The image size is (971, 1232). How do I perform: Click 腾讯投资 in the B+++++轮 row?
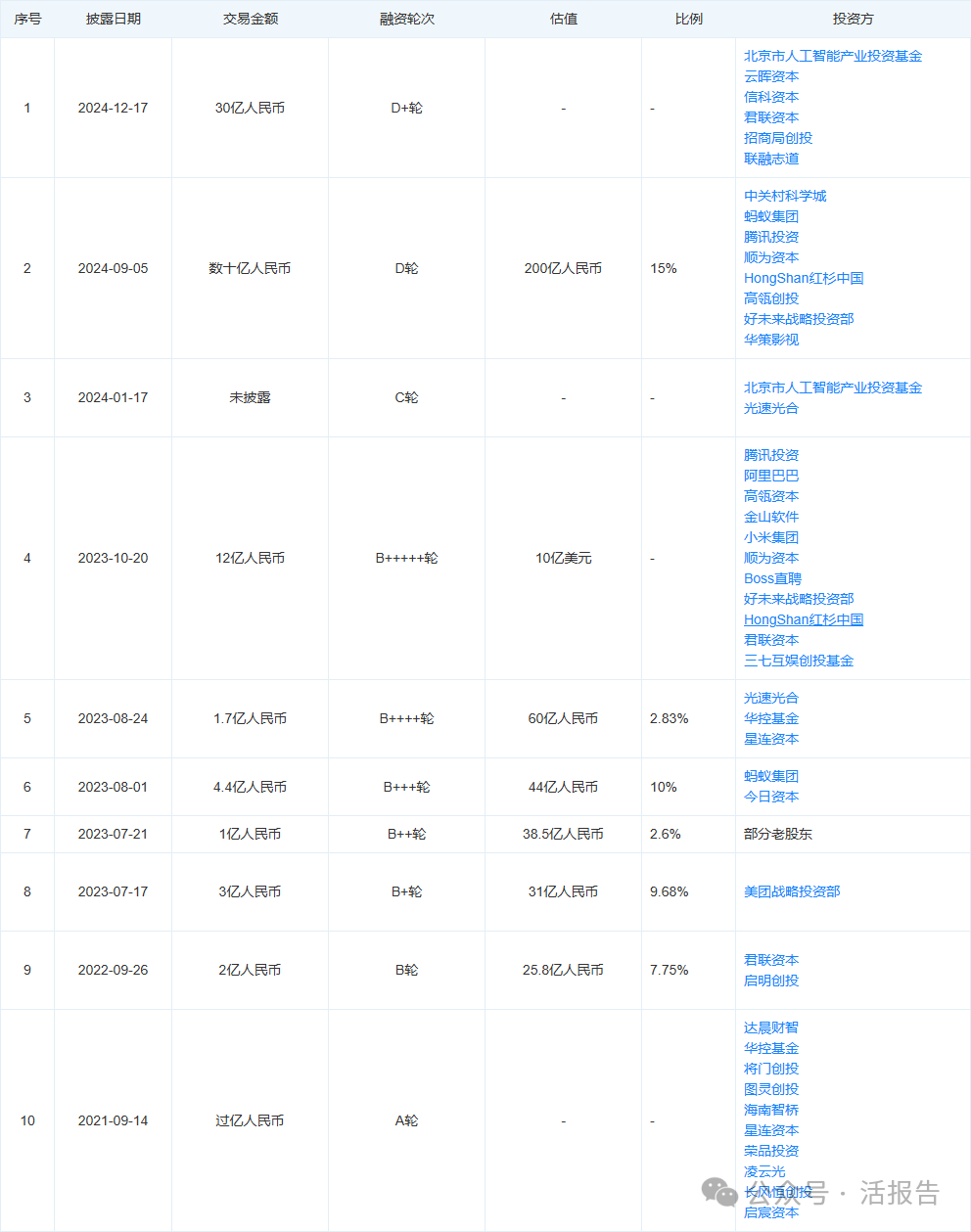pos(771,455)
